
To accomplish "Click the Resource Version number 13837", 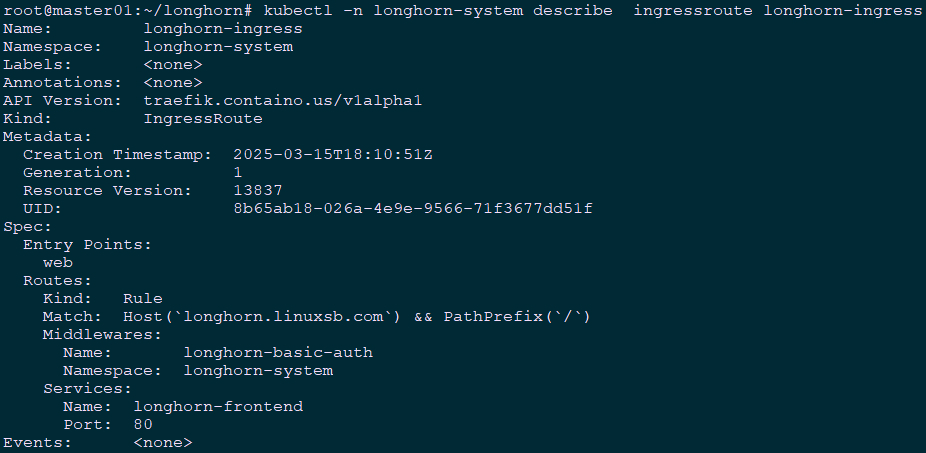I will coord(257,191).
